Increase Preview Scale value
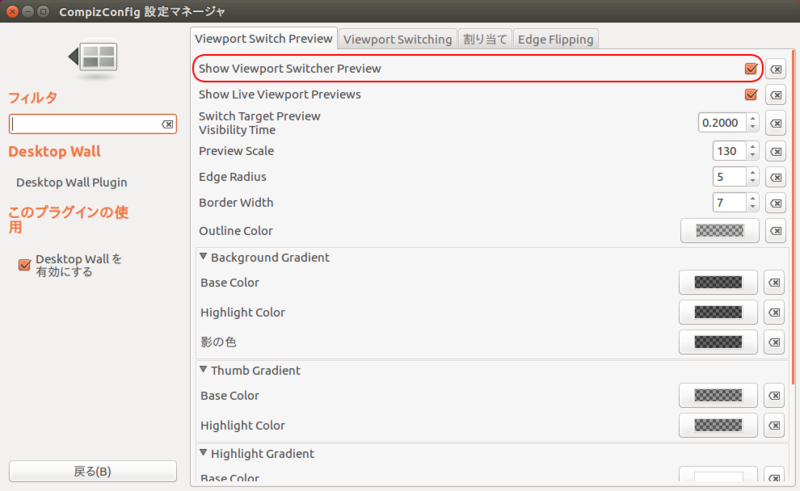The height and width of the screenshot is (491, 800). (x=753, y=147)
